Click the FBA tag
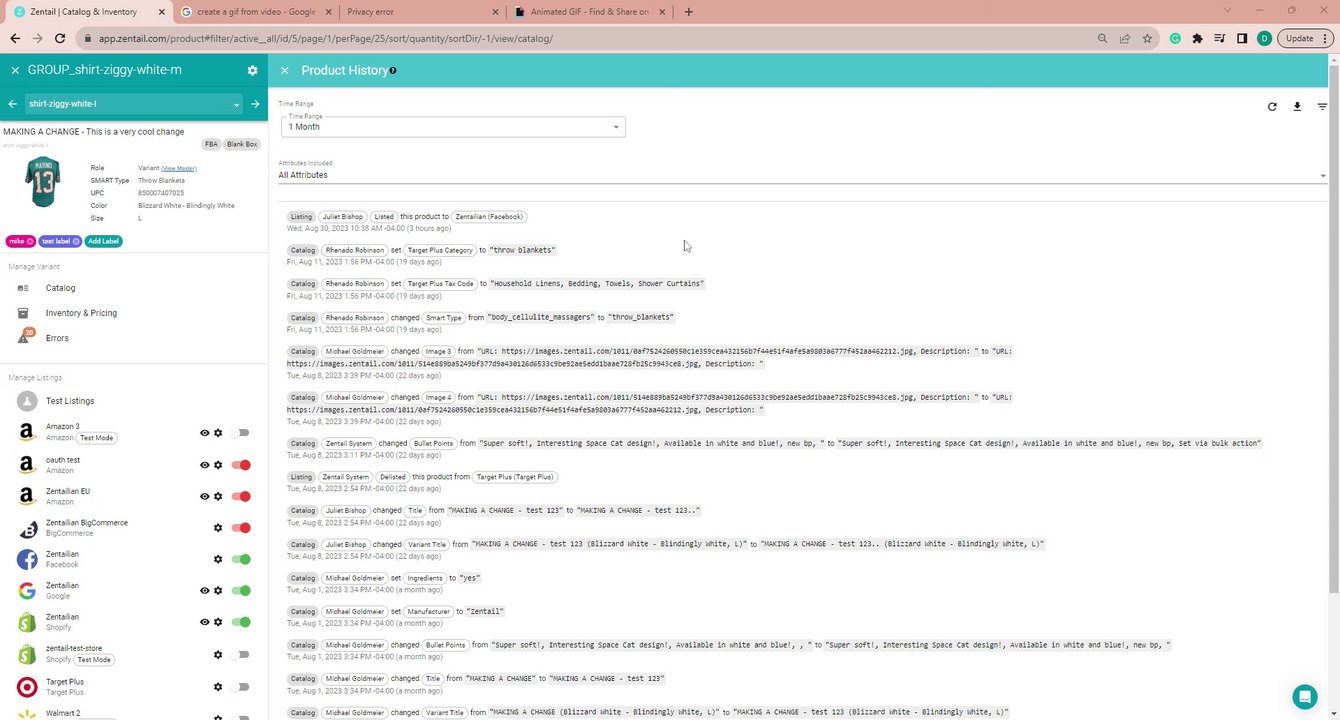The width and height of the screenshot is (1340, 720). coord(210,144)
